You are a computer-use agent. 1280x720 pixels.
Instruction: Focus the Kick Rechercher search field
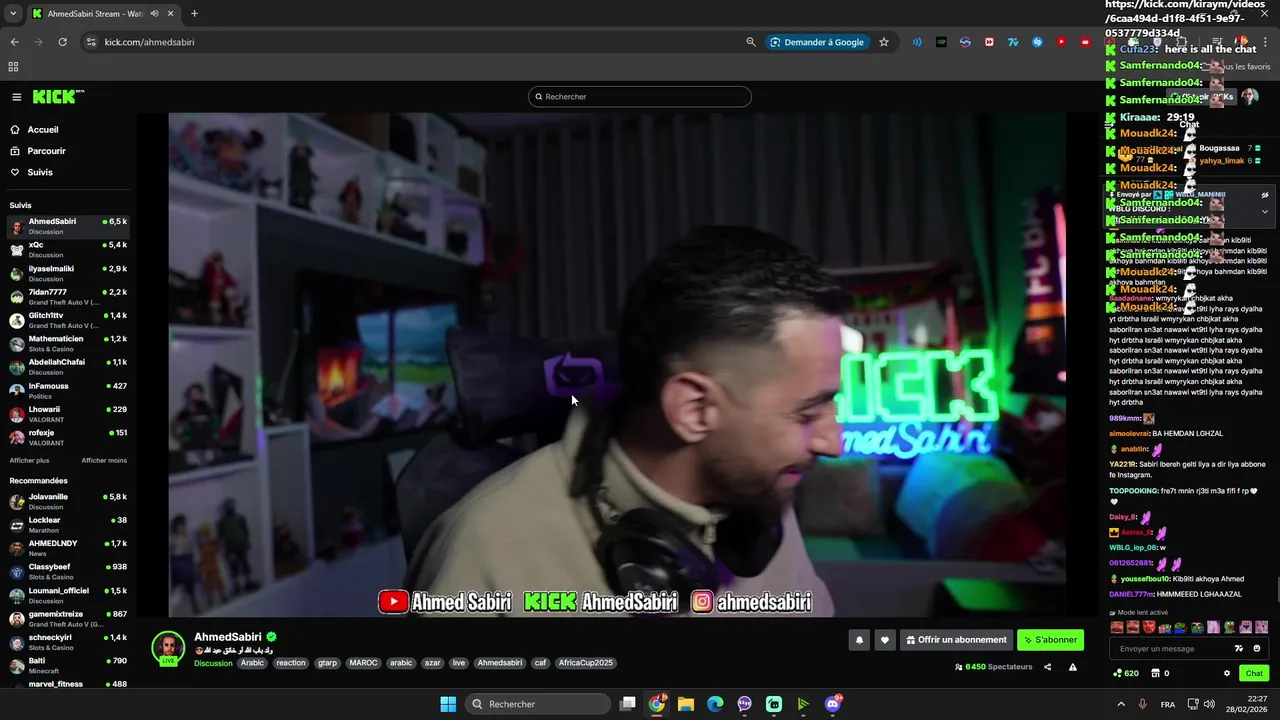(640, 97)
